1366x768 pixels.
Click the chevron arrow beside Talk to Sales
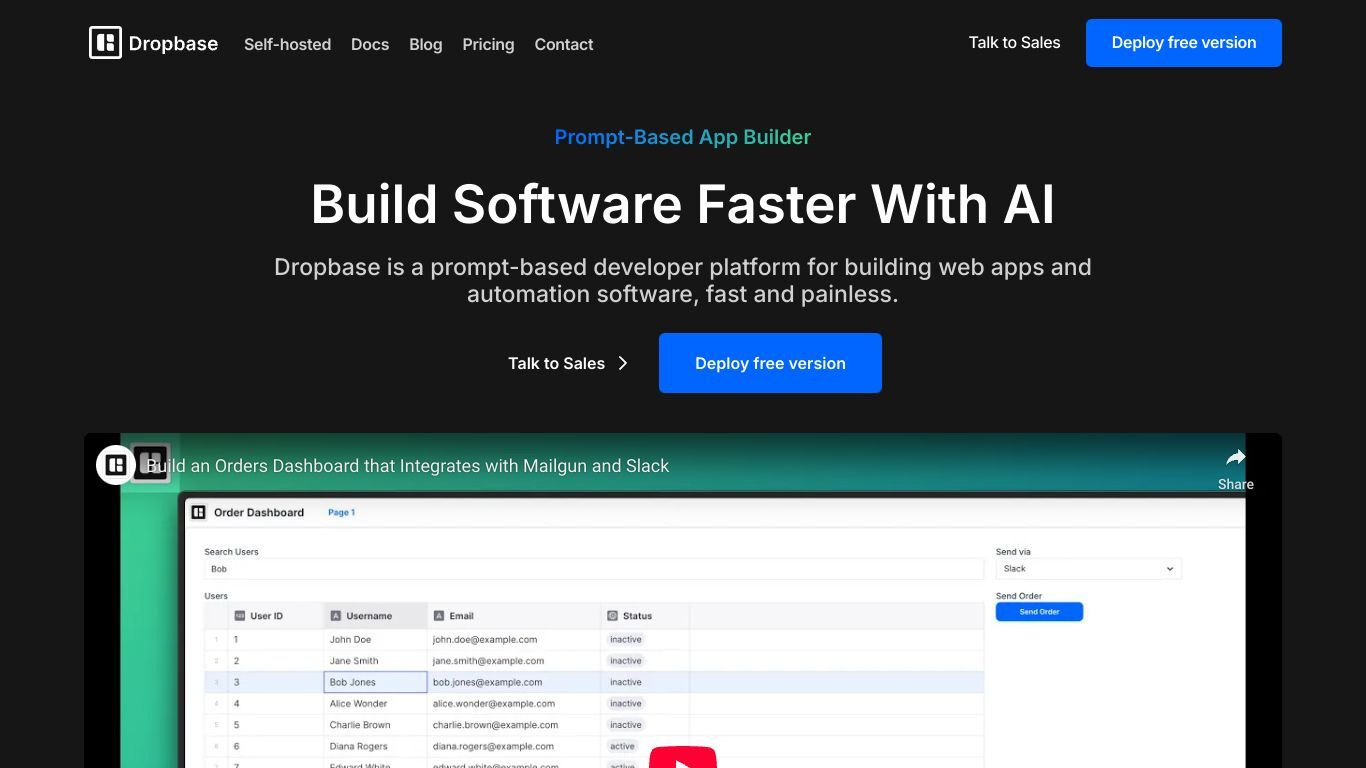click(x=623, y=363)
